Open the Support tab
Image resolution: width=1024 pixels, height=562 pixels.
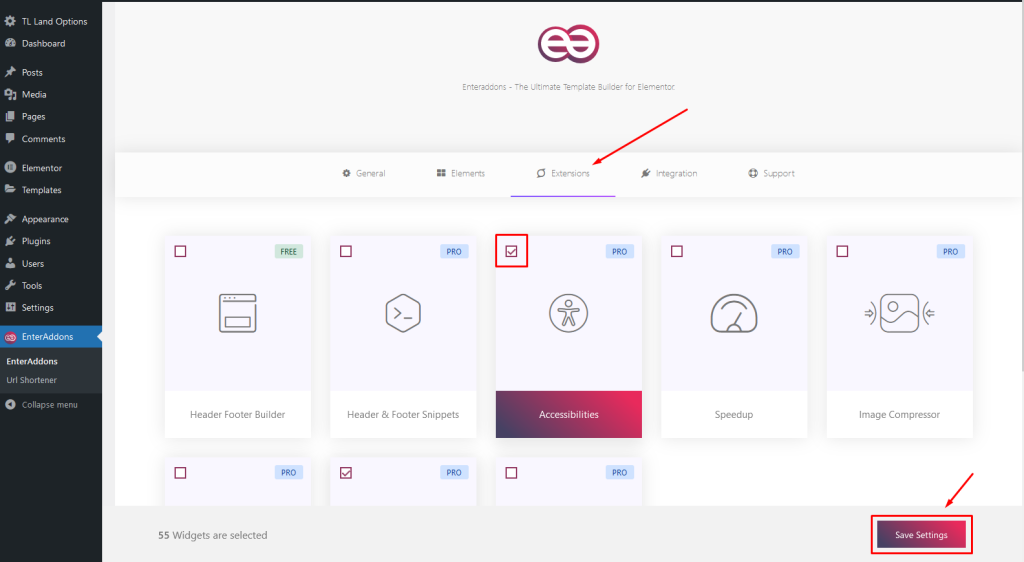pos(771,174)
